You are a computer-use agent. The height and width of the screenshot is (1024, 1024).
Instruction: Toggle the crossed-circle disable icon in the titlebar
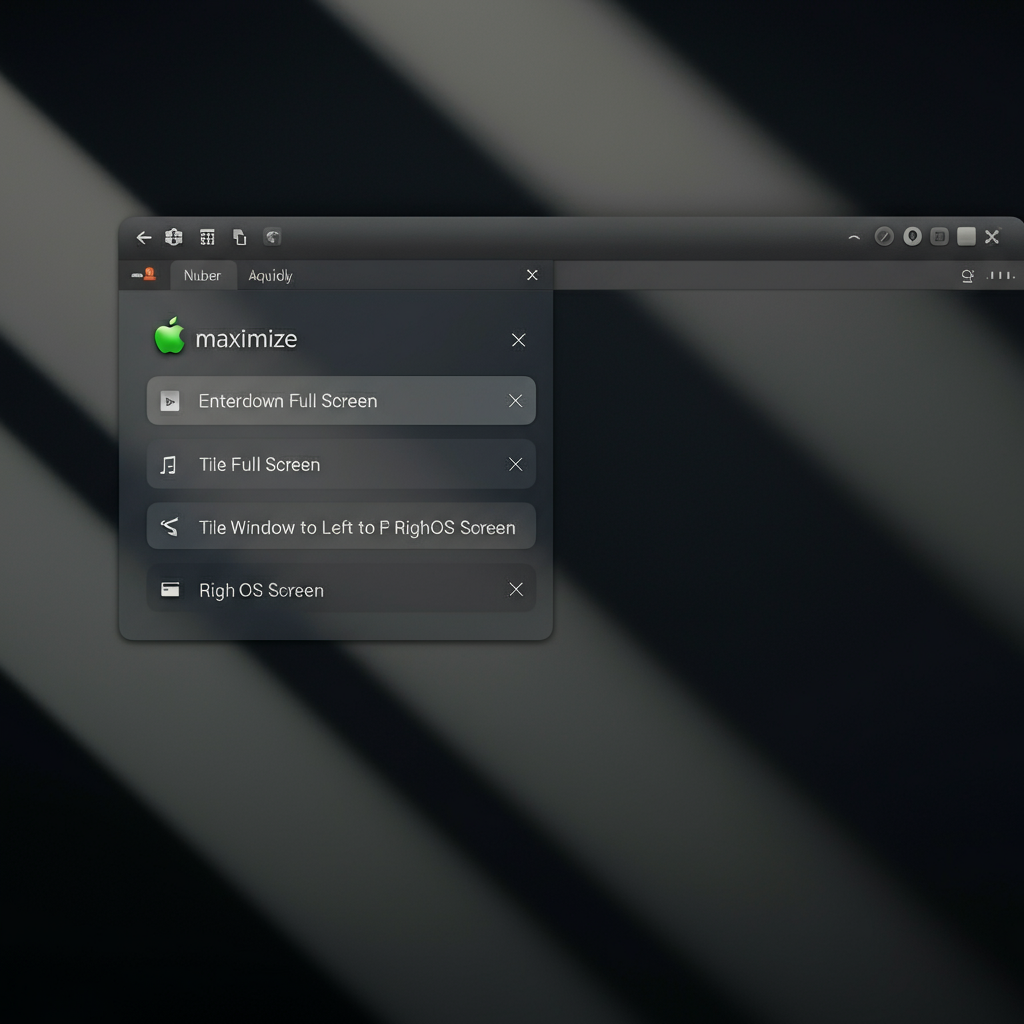(884, 237)
